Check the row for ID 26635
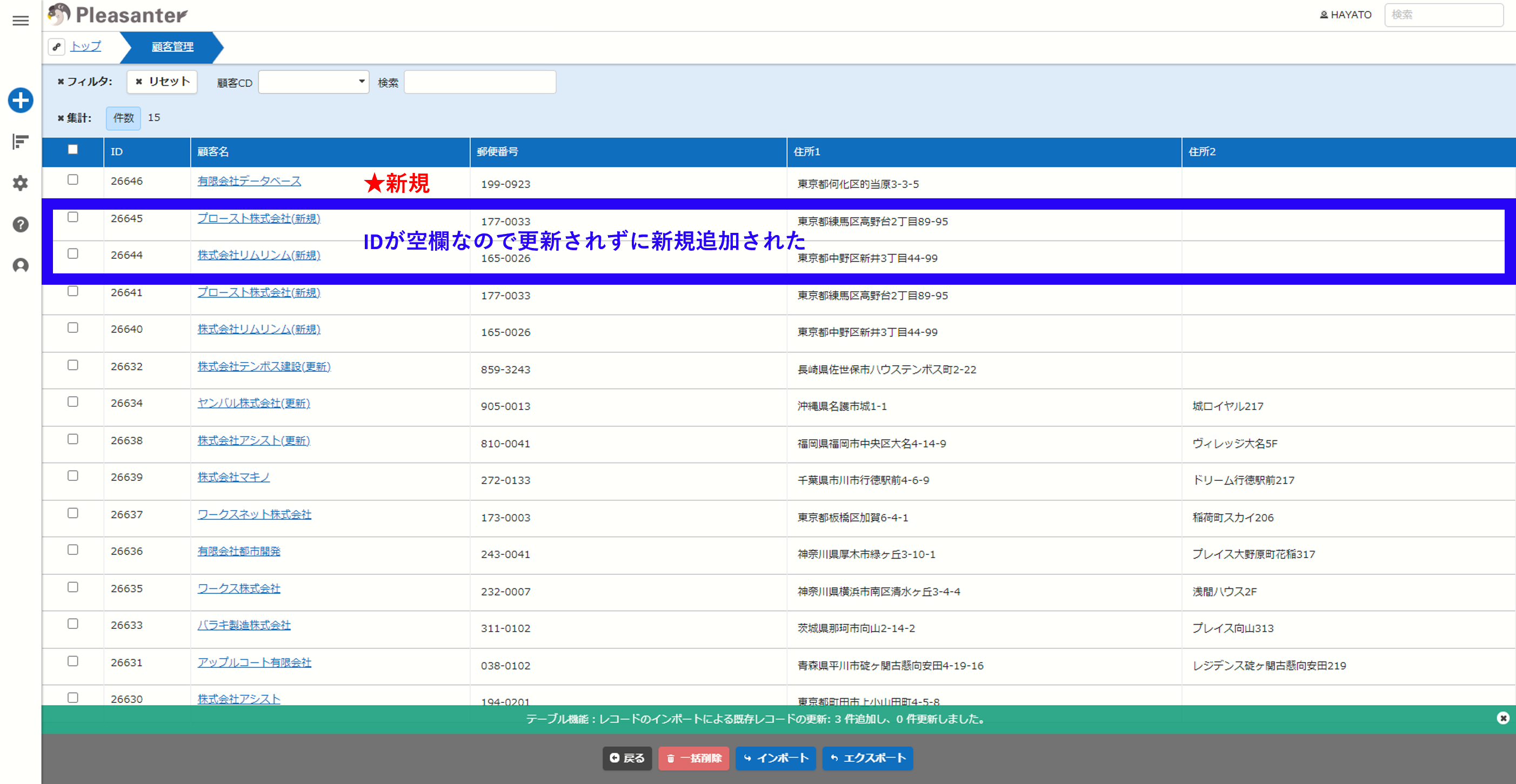The height and width of the screenshot is (784, 1516). coord(73,587)
